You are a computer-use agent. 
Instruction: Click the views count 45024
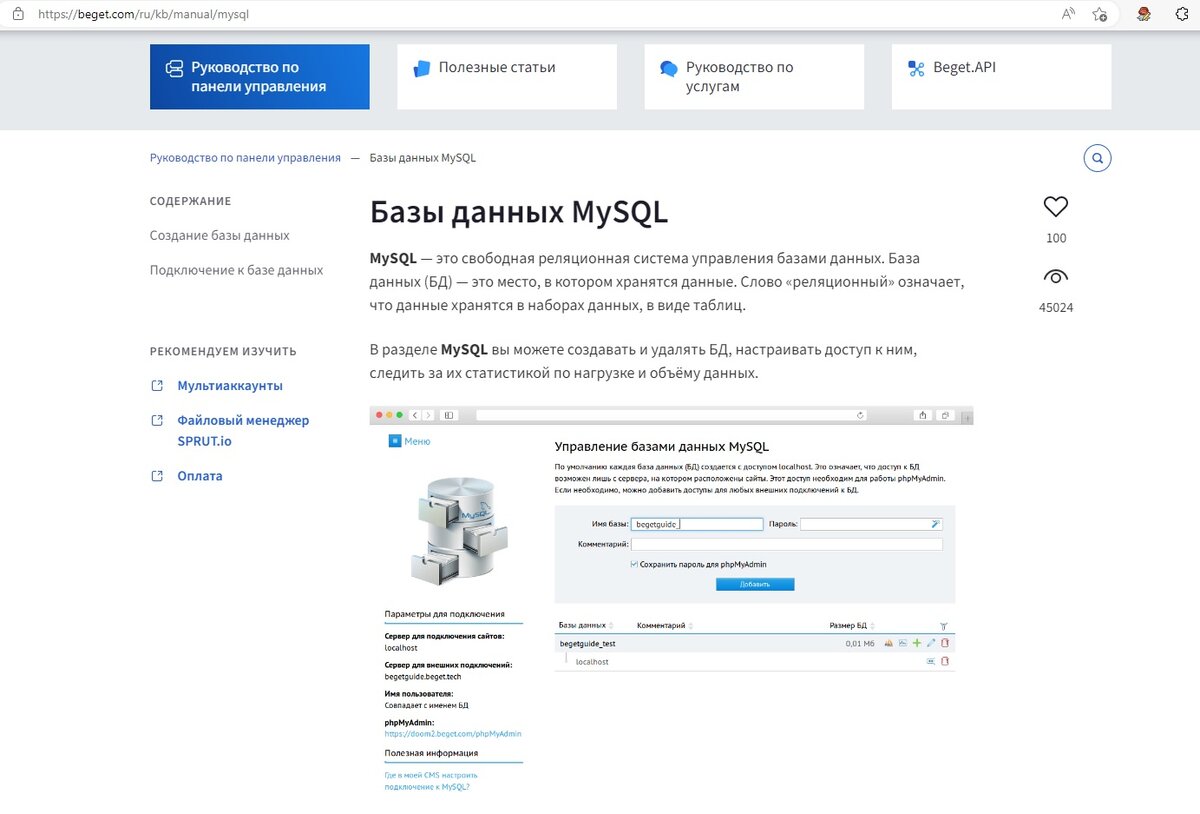[x=1056, y=307]
